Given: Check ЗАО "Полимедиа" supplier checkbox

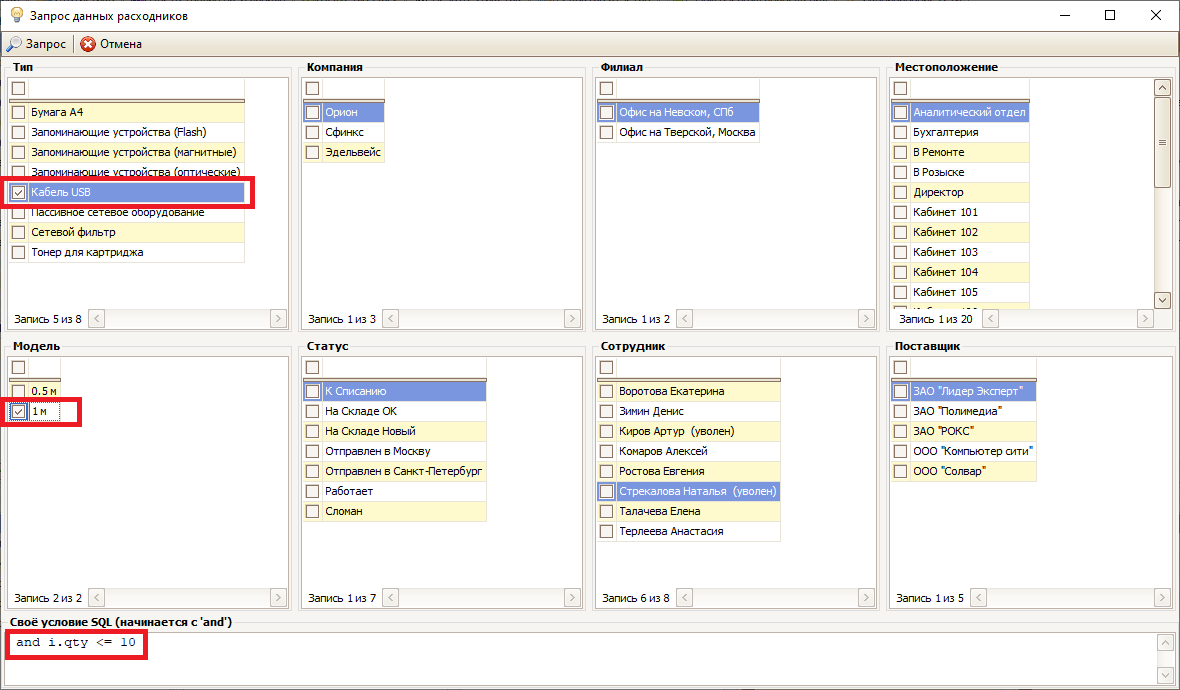Looking at the screenshot, I should [900, 412].
